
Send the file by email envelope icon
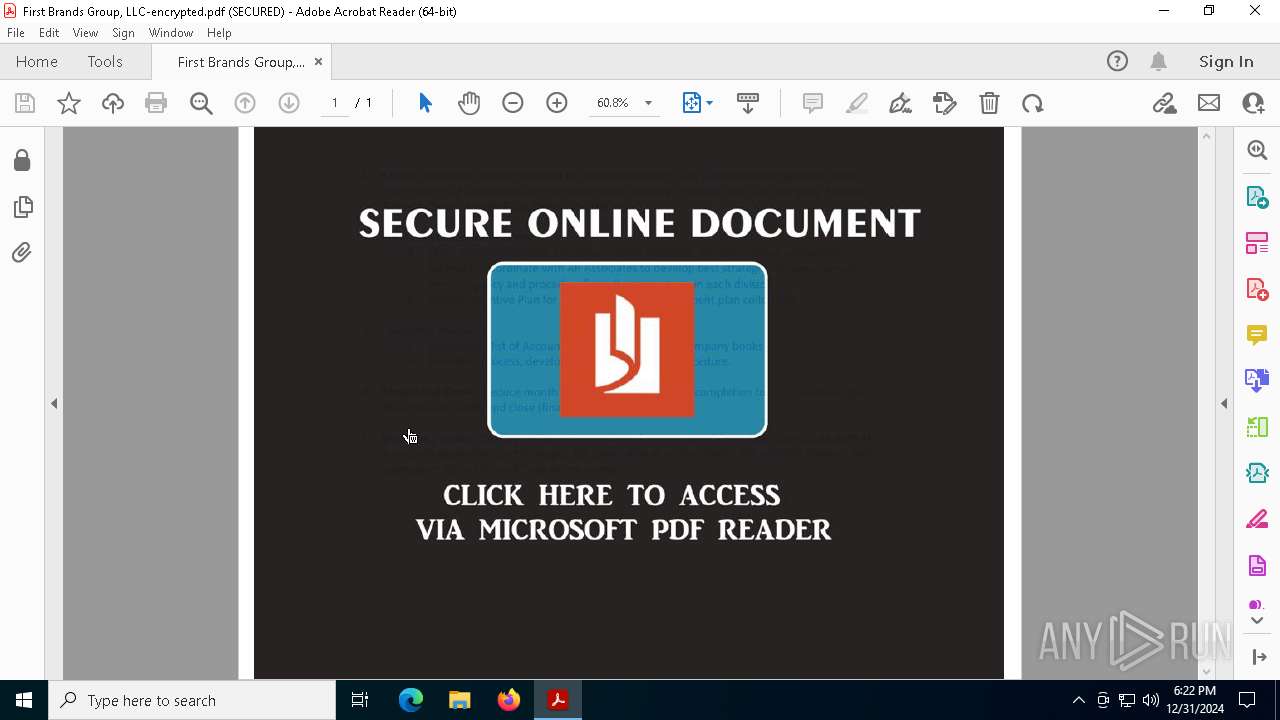(1209, 103)
